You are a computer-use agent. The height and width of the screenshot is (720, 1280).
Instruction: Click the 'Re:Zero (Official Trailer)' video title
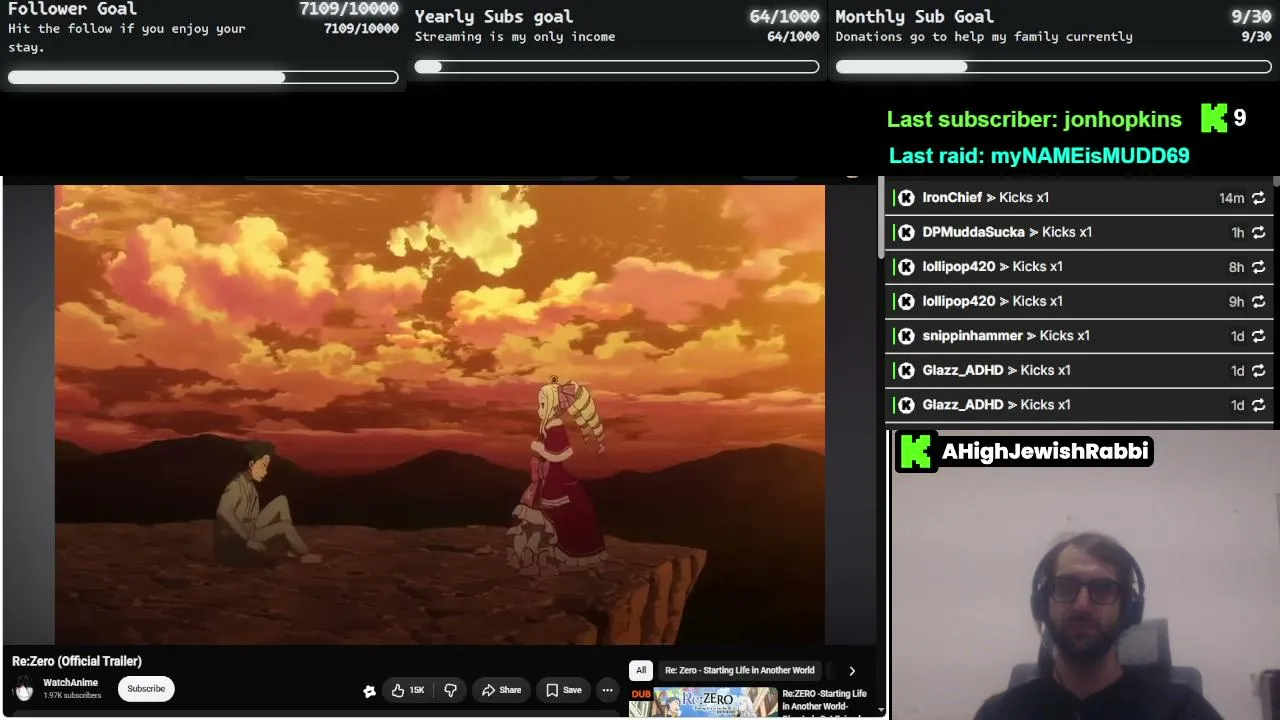[77, 661]
